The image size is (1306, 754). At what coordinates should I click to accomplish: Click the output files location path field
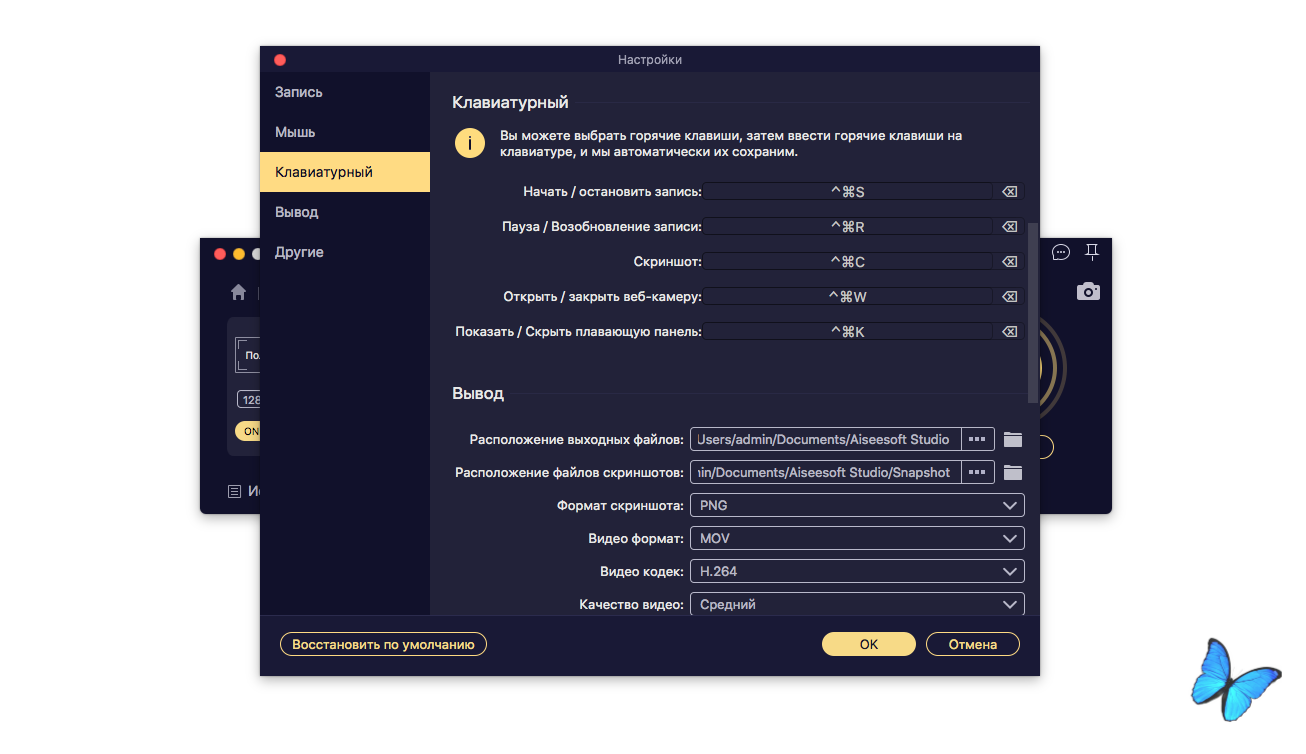point(826,439)
